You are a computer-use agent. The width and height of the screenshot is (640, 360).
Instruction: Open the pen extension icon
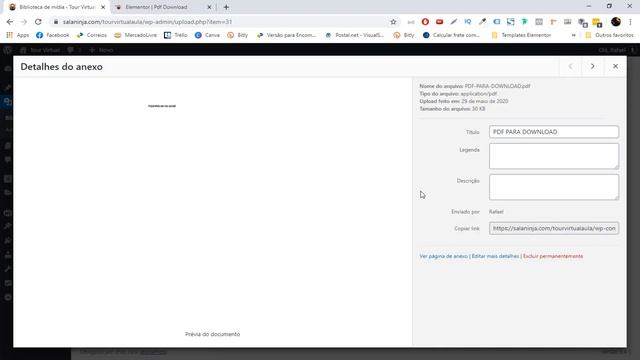[x=453, y=22]
